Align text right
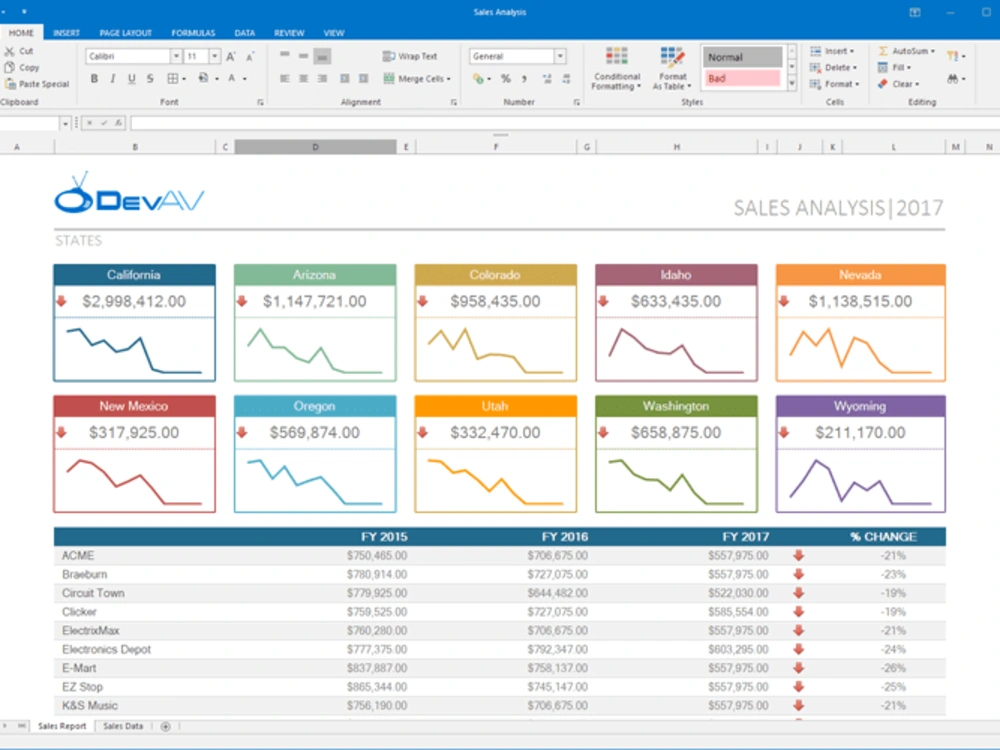The width and height of the screenshot is (1000, 750). click(x=323, y=78)
